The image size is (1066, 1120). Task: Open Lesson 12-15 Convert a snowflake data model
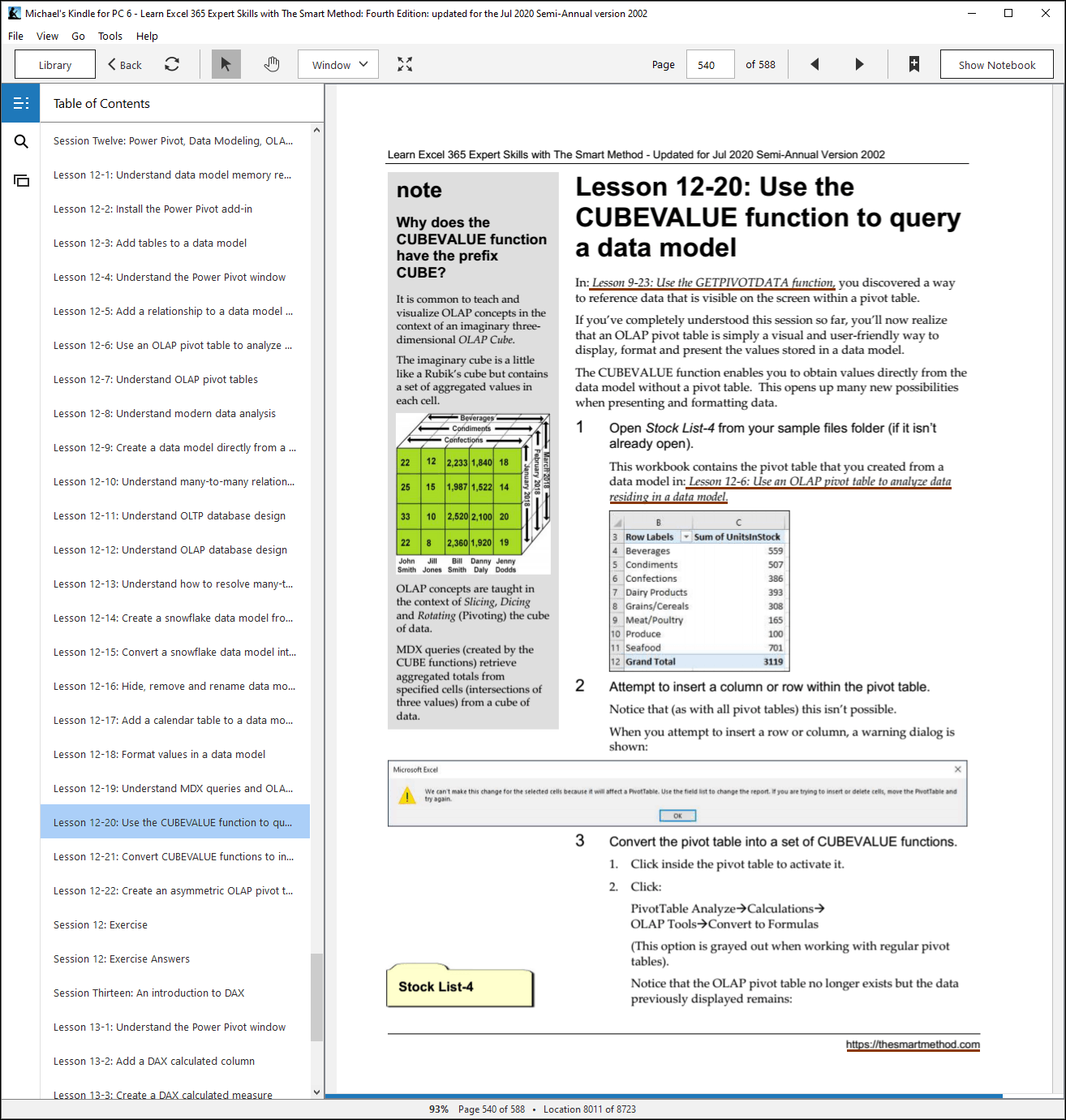pyautogui.click(x=175, y=652)
